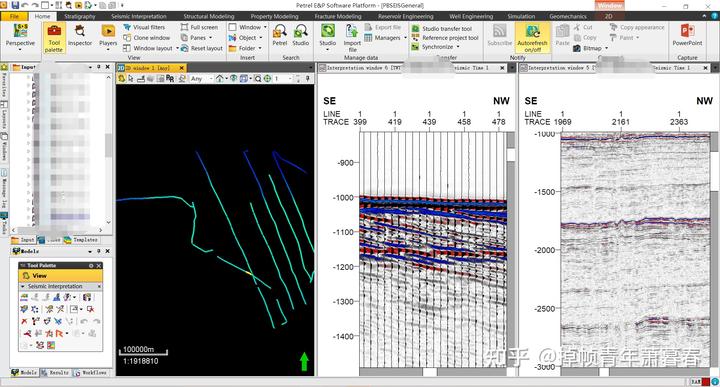Screen dimensions: 720x387
Task: Click Reset layout button
Action: (x=202, y=48)
